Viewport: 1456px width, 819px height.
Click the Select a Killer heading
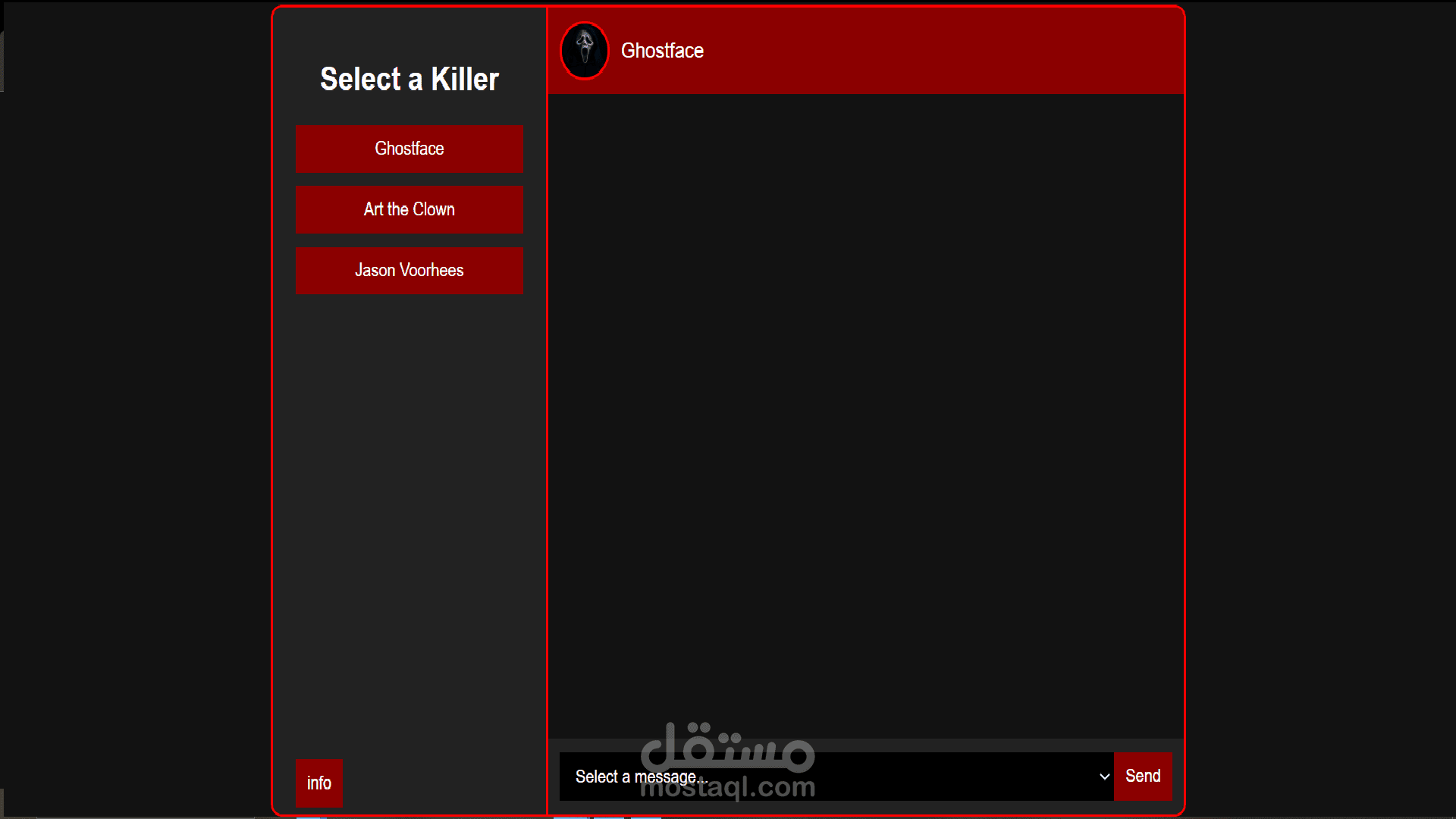(x=409, y=79)
